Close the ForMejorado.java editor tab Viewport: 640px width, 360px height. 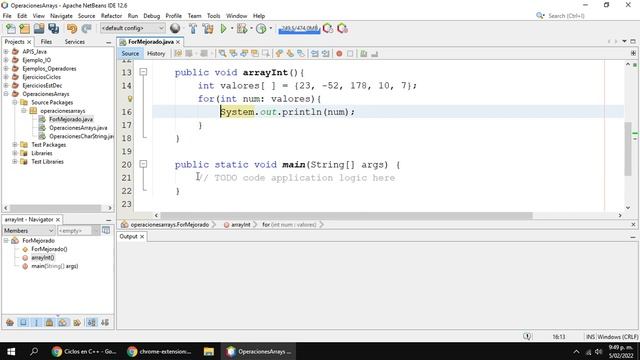pos(178,42)
